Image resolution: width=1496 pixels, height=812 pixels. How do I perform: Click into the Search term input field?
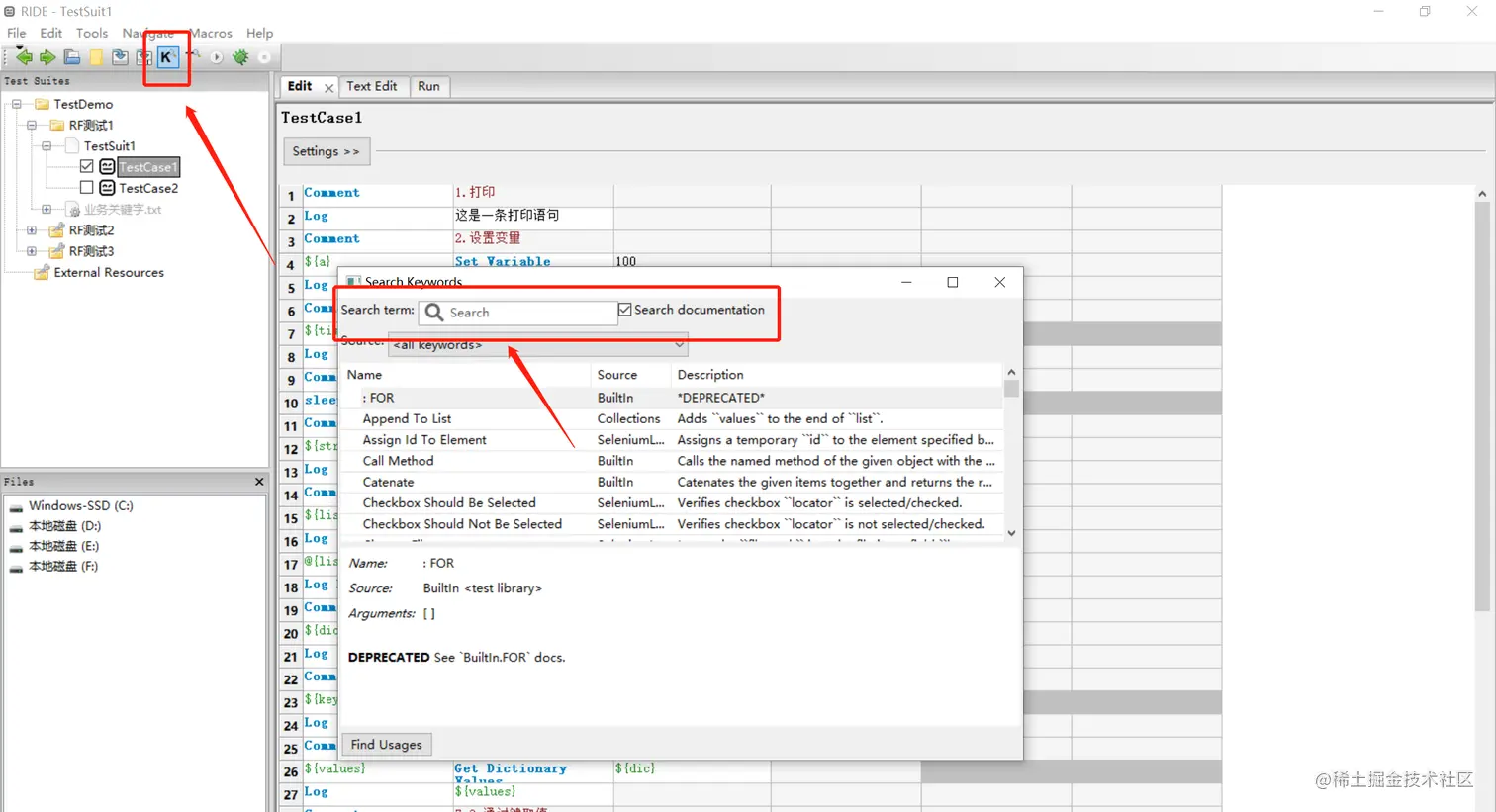point(518,313)
